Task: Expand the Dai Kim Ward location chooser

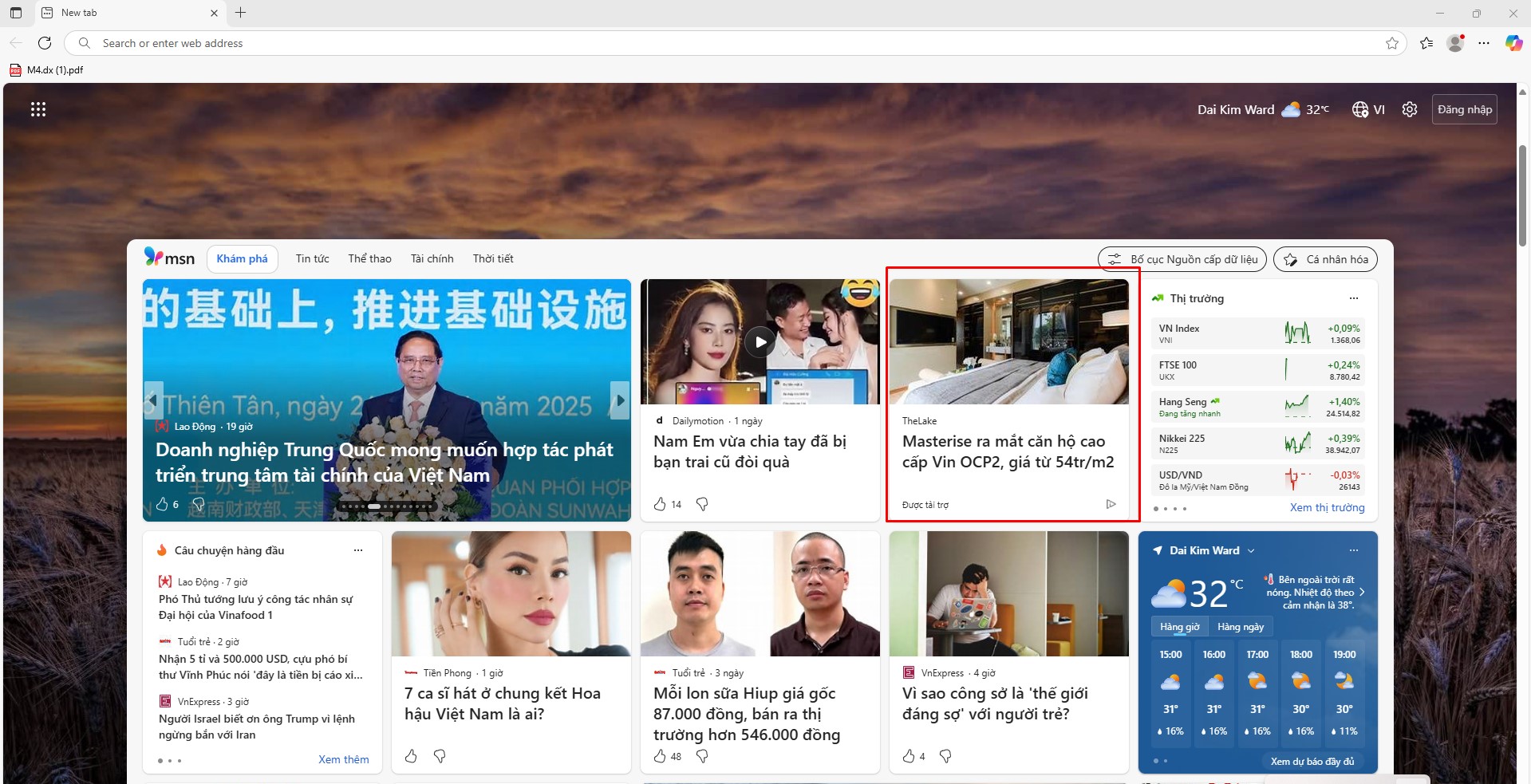Action: pyautogui.click(x=1251, y=551)
